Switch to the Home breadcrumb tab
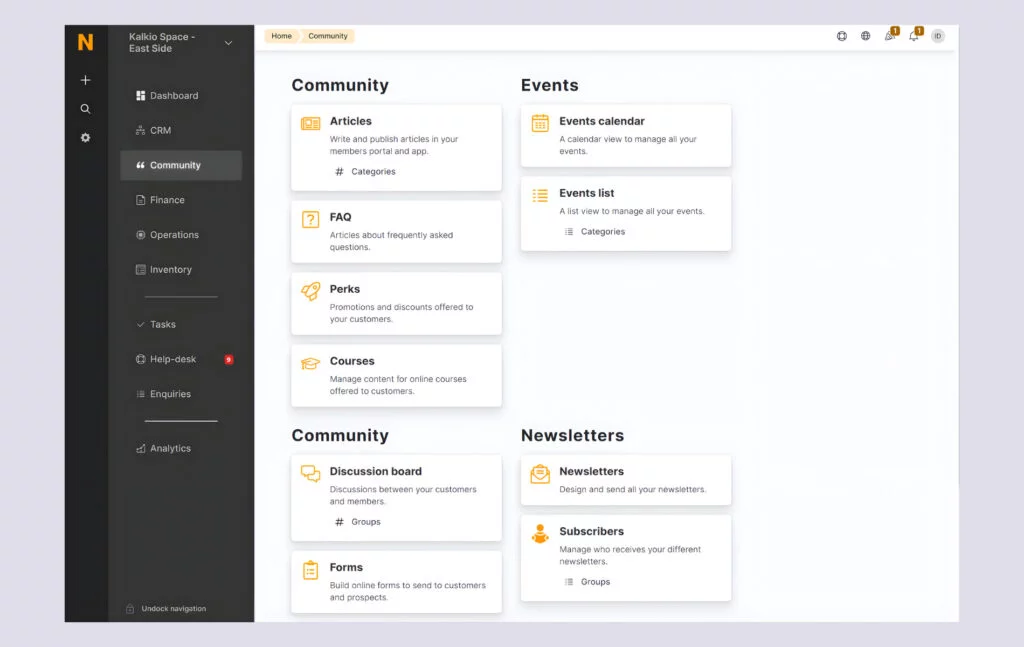This screenshot has height=647, width=1024. 281,35
